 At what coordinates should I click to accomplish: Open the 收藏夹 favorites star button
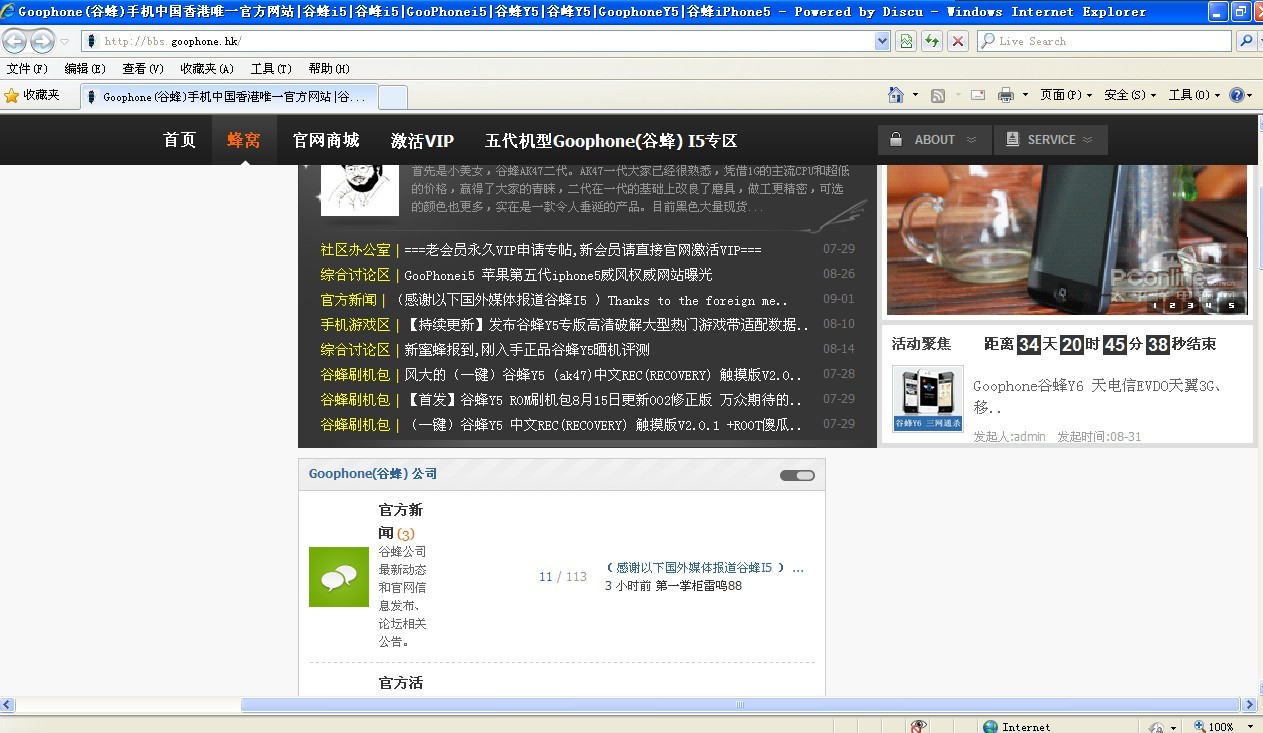click(x=33, y=95)
